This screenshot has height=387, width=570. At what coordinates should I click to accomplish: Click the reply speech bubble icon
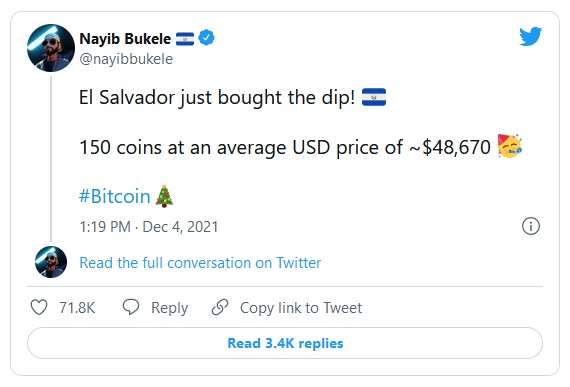[131, 307]
